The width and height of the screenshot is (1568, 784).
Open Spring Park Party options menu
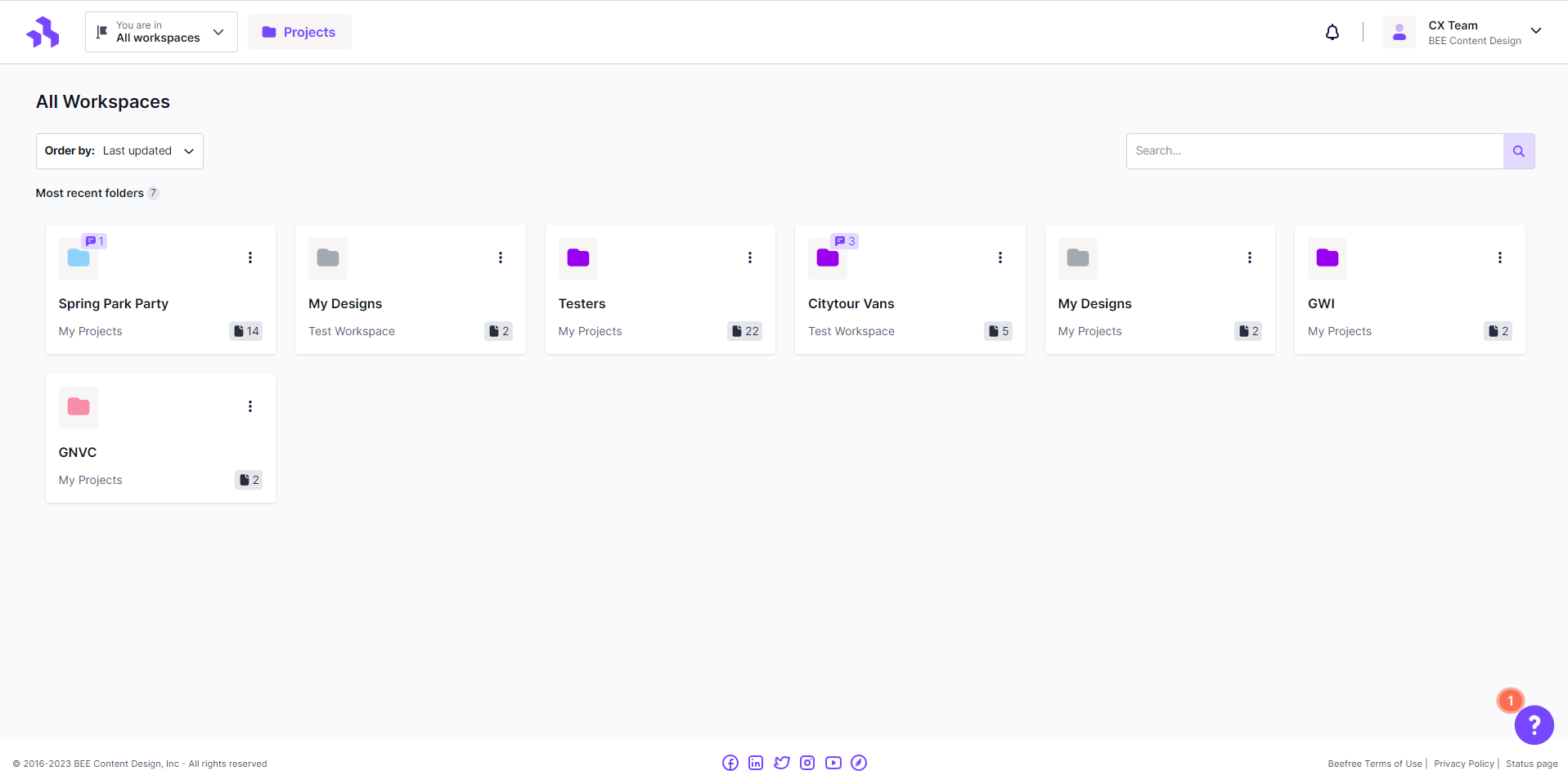click(250, 258)
